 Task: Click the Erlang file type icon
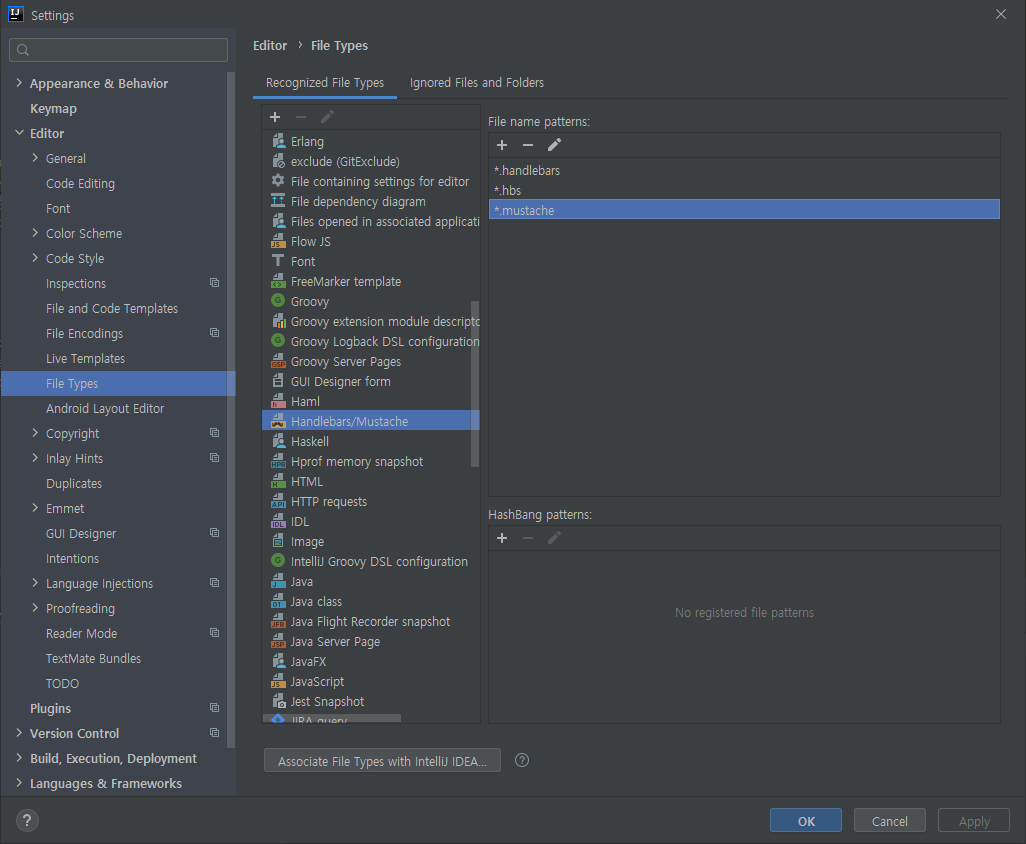click(278, 141)
